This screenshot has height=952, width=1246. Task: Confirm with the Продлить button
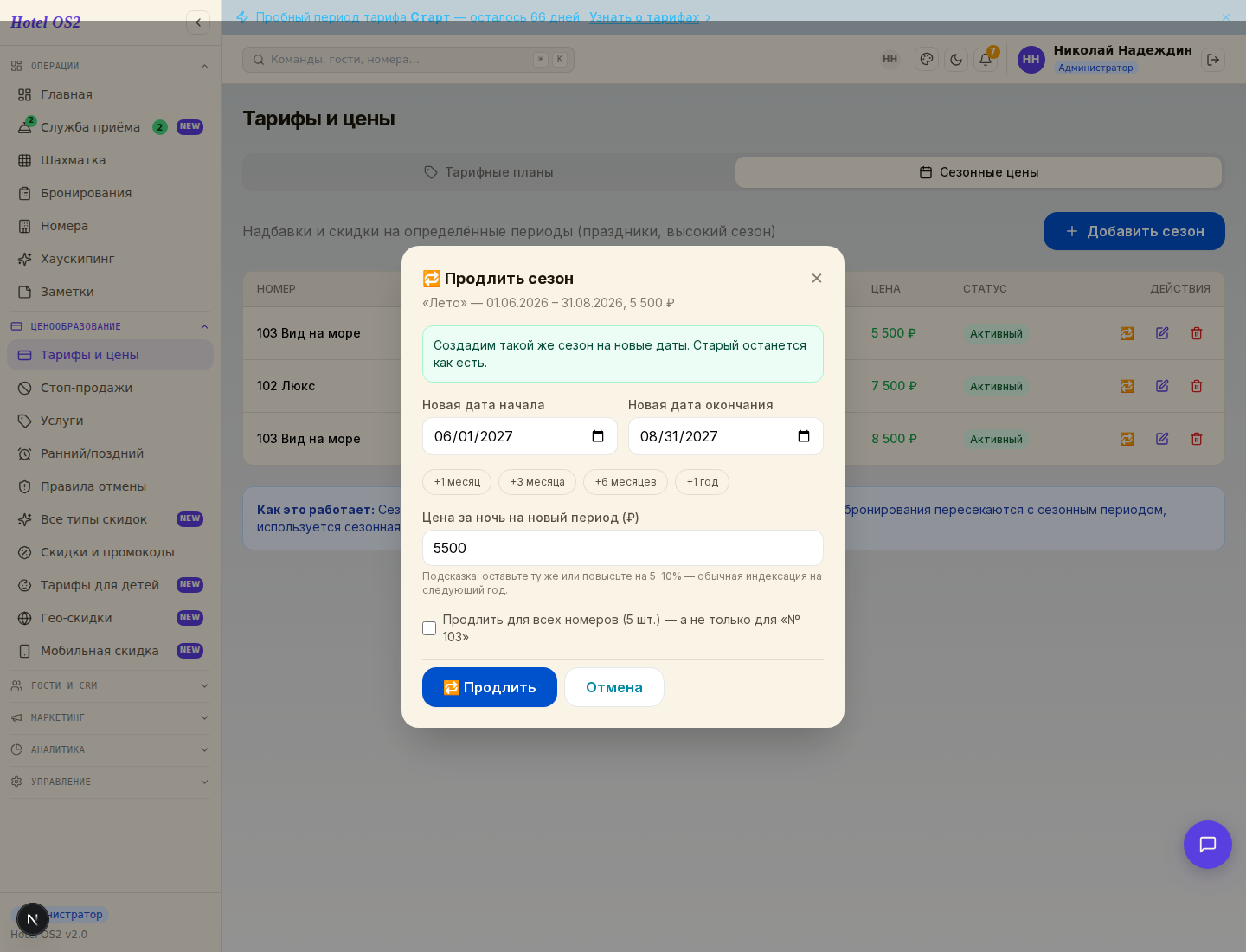pyautogui.click(x=490, y=687)
